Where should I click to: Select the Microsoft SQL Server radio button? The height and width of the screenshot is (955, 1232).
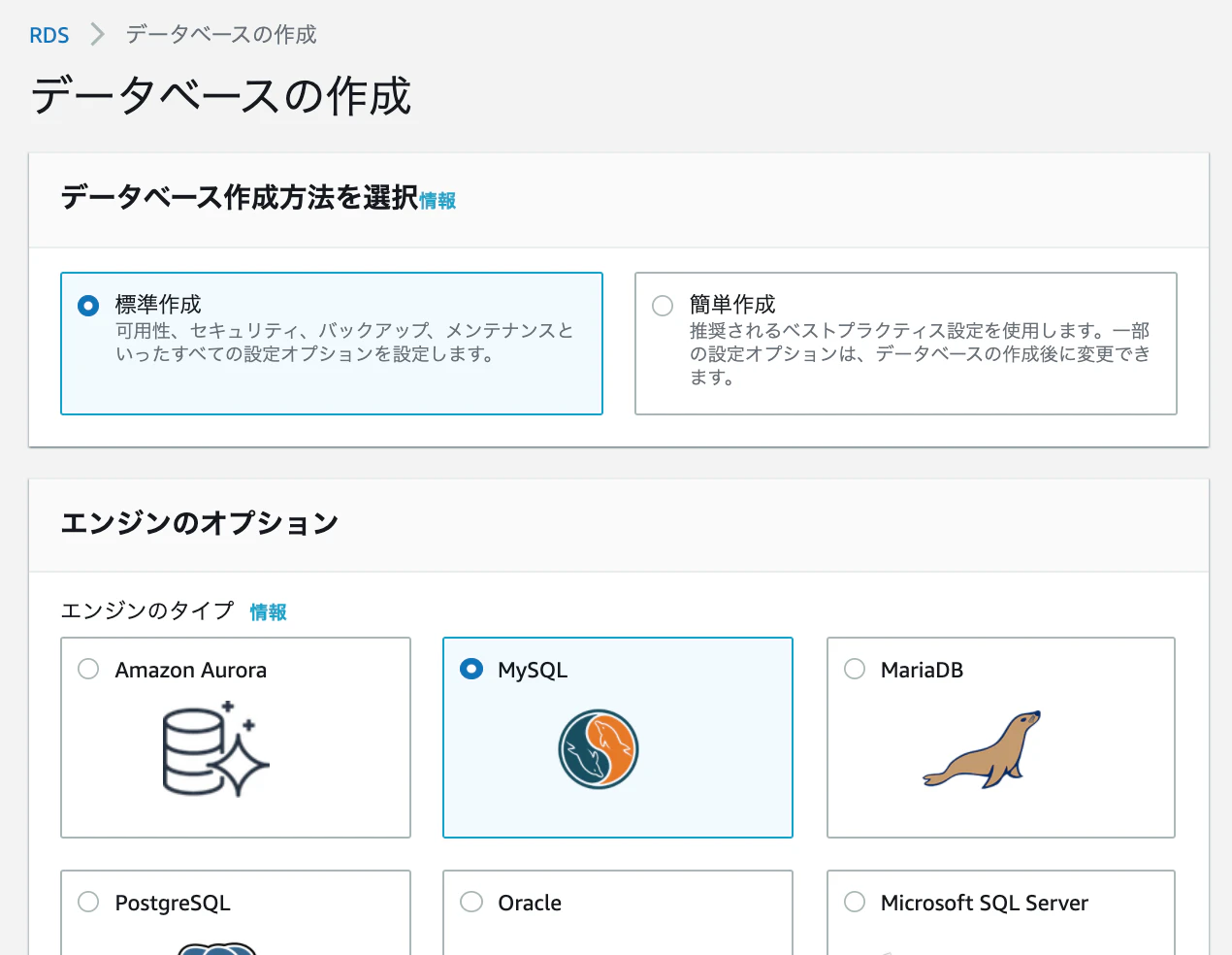pos(855,902)
